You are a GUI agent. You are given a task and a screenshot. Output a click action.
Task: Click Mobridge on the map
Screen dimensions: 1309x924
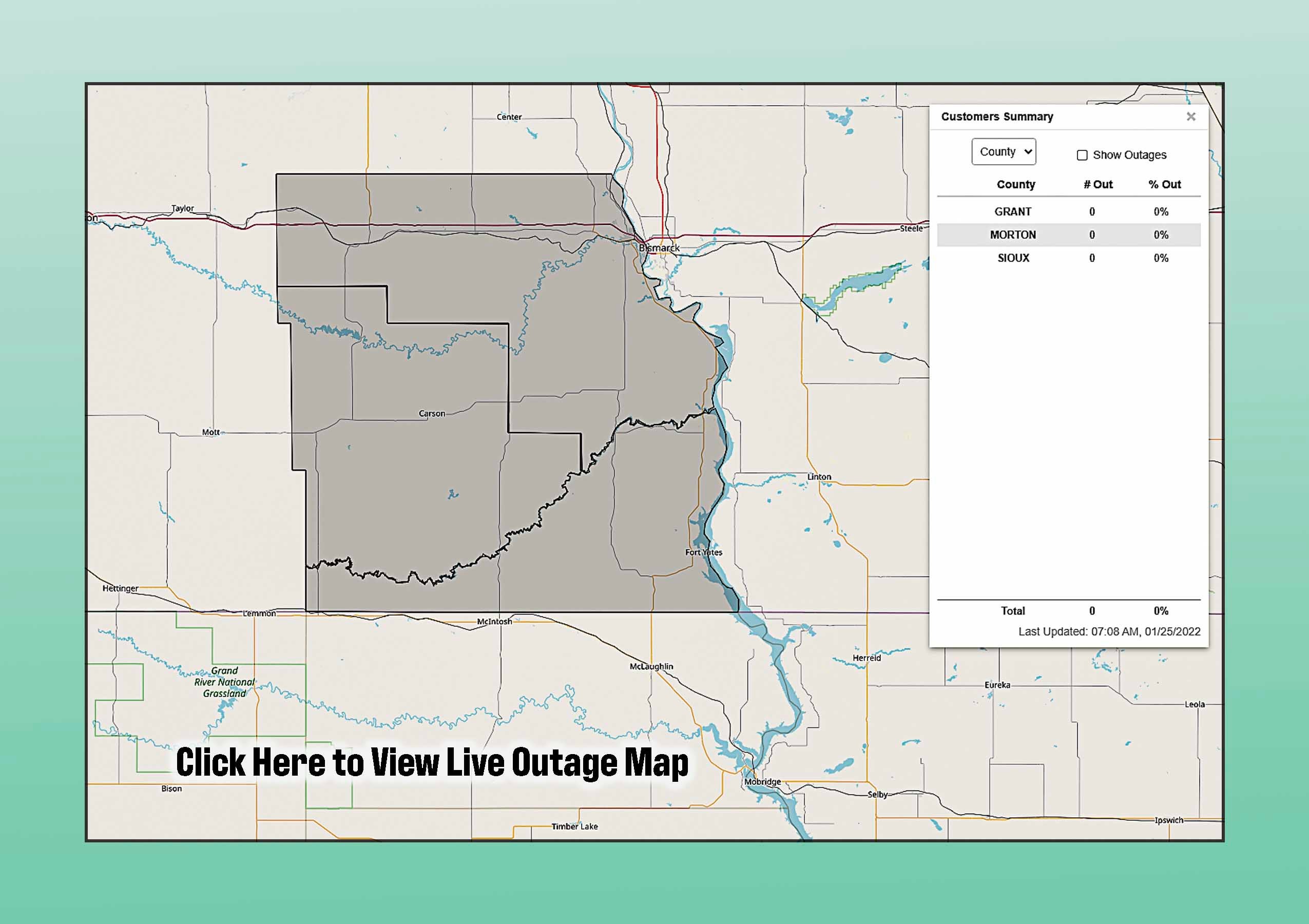[763, 781]
